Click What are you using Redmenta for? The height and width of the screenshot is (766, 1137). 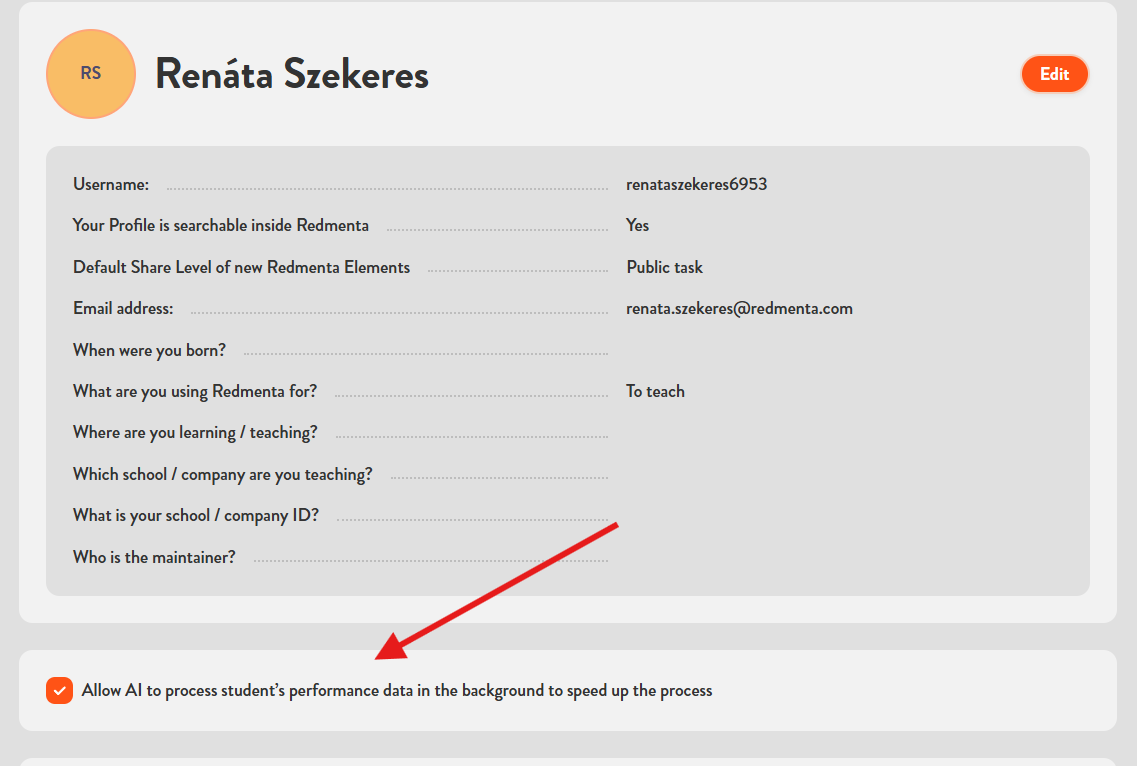(x=195, y=391)
